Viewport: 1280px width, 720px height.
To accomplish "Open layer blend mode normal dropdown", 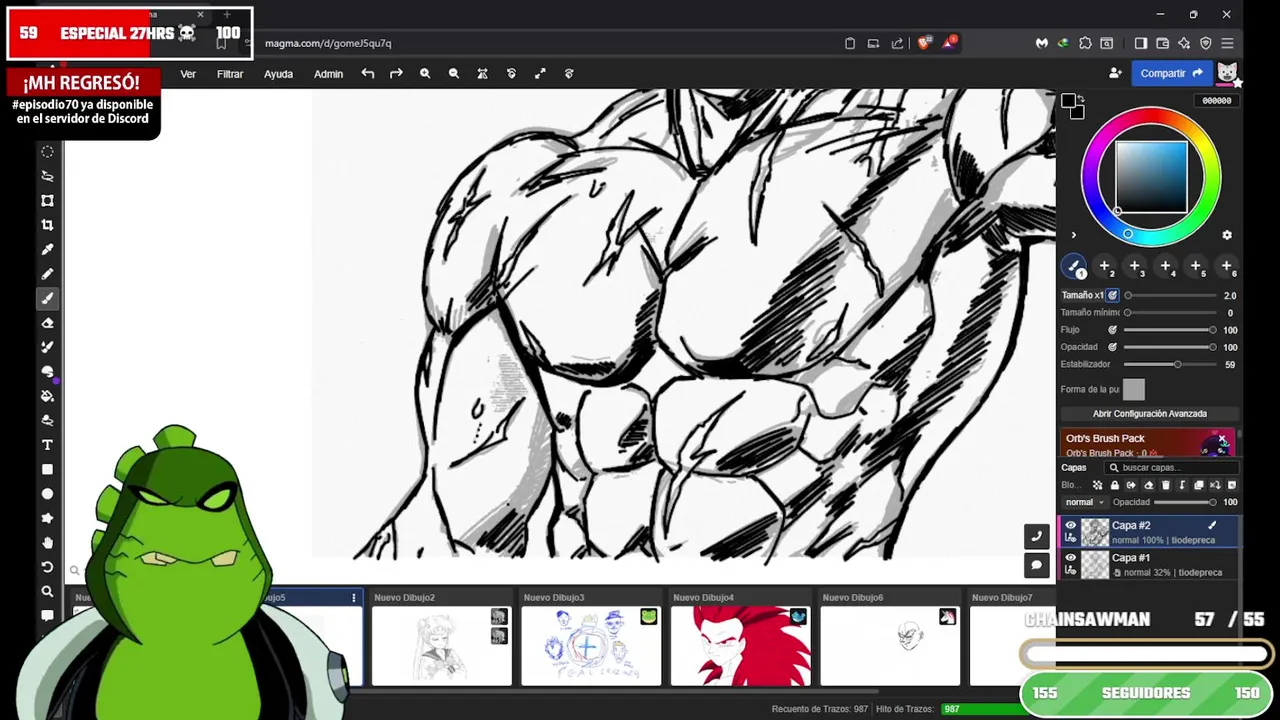I will coord(1084,502).
